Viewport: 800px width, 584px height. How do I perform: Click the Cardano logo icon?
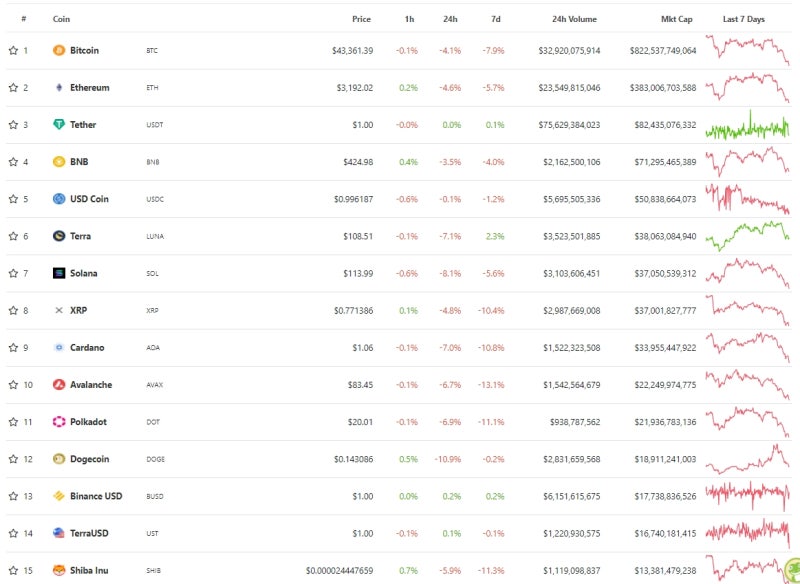59,347
